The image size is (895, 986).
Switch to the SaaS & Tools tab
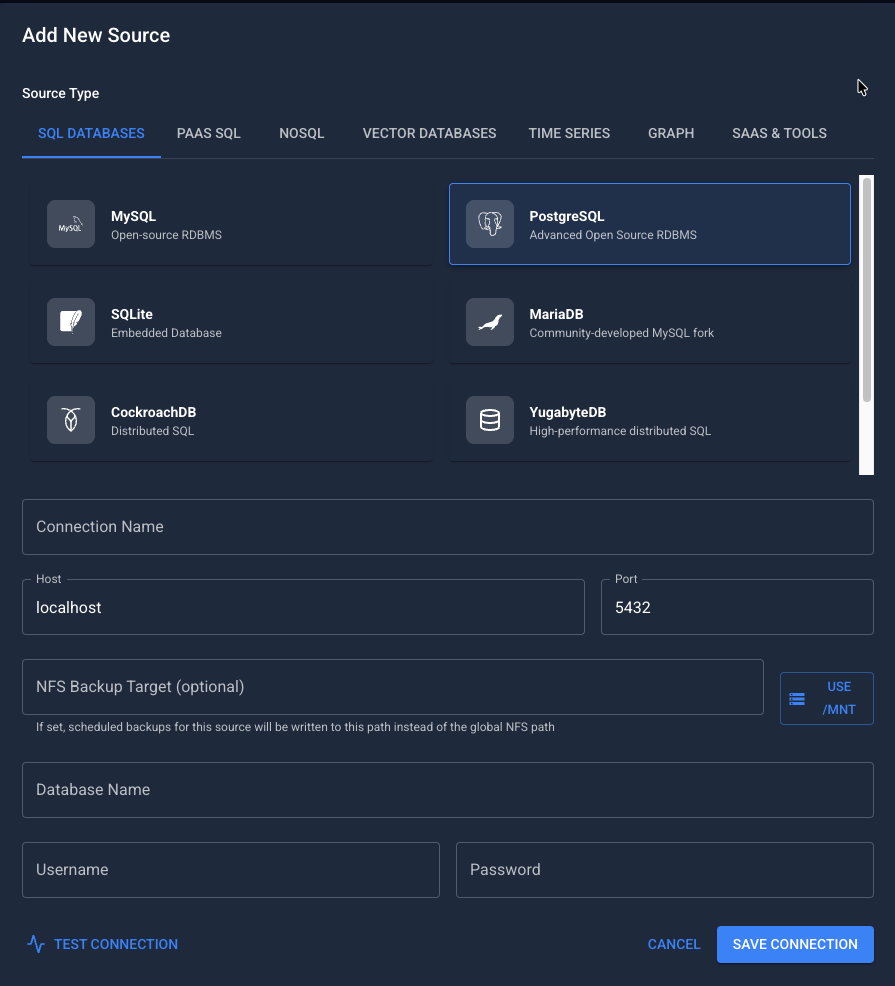click(779, 133)
